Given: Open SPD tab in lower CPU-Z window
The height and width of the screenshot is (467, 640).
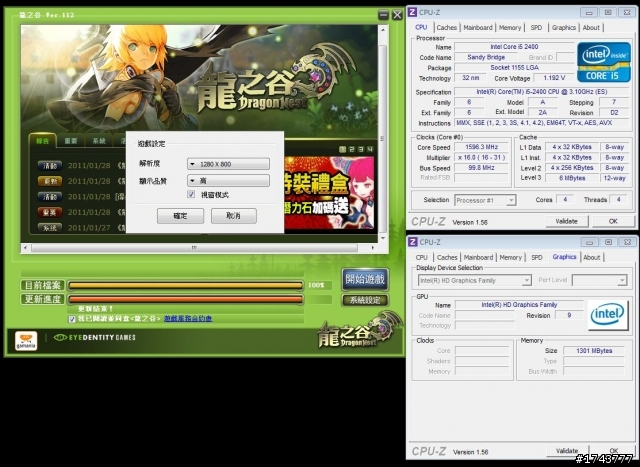Looking at the screenshot, I should click(x=537, y=258).
